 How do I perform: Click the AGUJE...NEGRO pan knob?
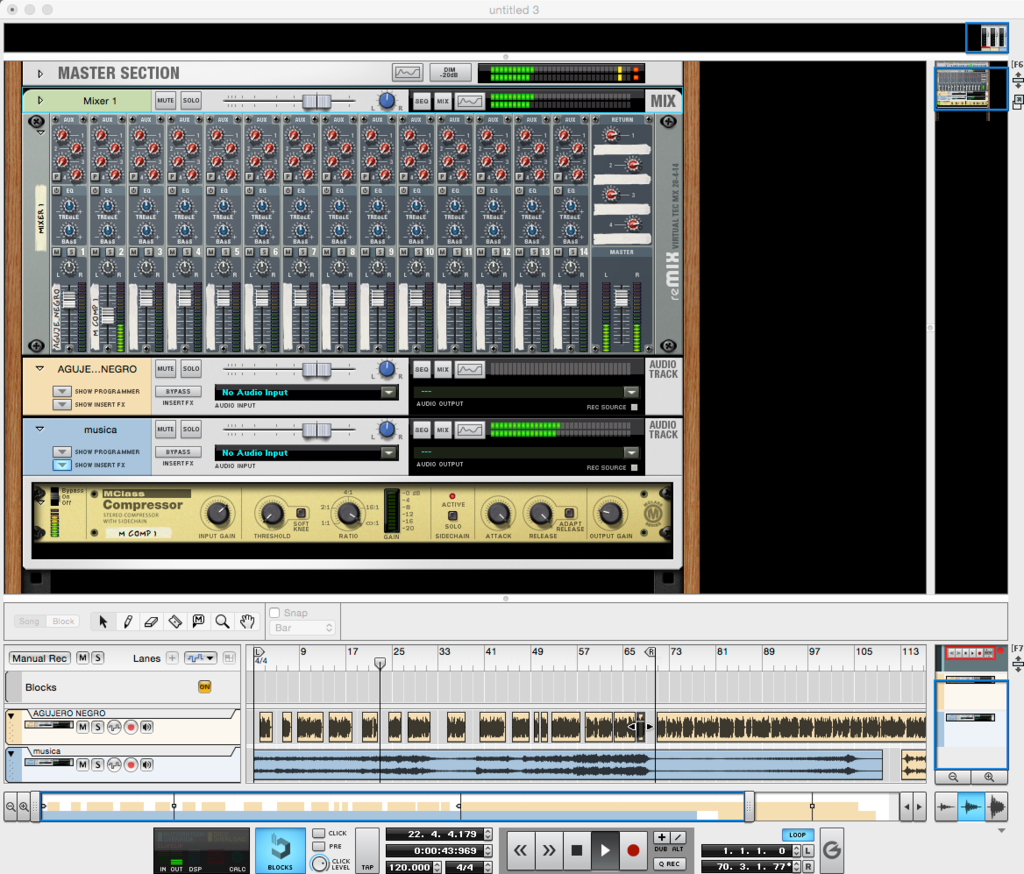pyautogui.click(x=387, y=369)
